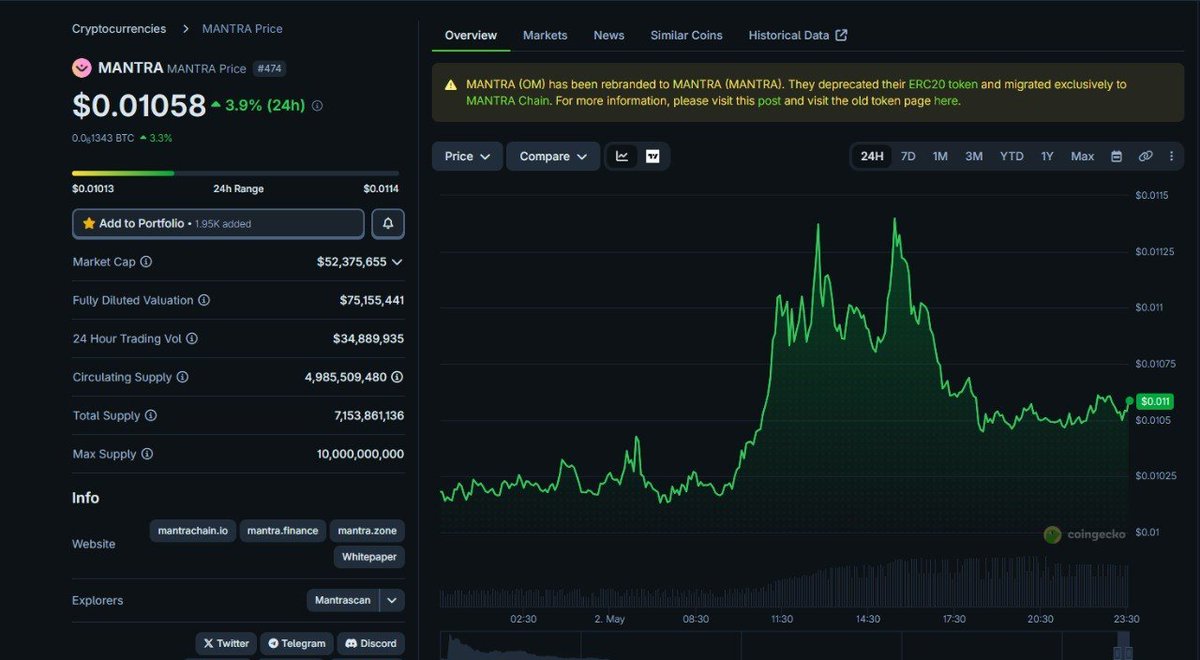Viewport: 1200px width, 660px height.
Task: Switch to the News tab
Action: [609, 35]
